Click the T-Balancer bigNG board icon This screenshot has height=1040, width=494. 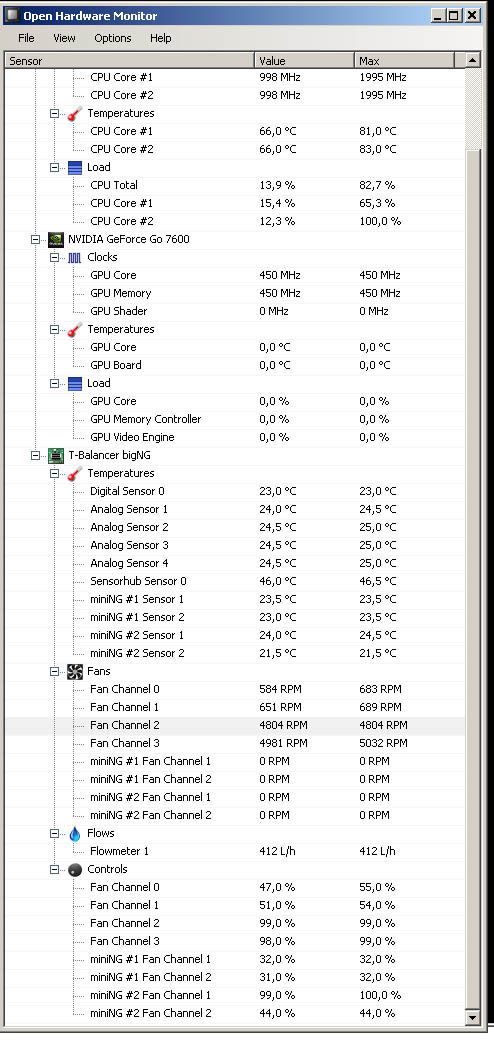point(56,455)
